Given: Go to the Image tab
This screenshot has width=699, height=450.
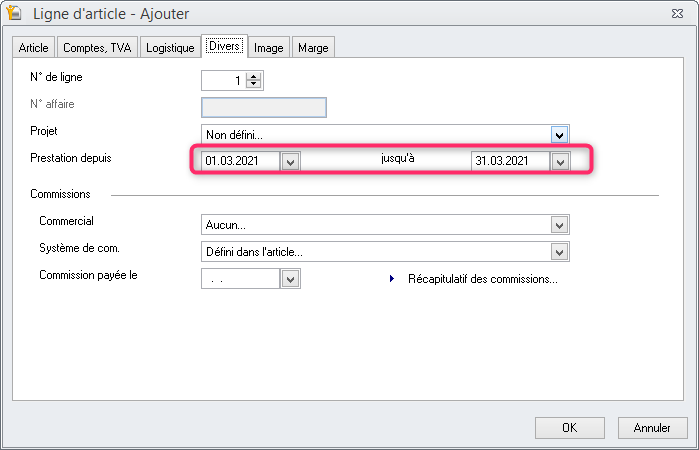Looking at the screenshot, I should tap(268, 47).
